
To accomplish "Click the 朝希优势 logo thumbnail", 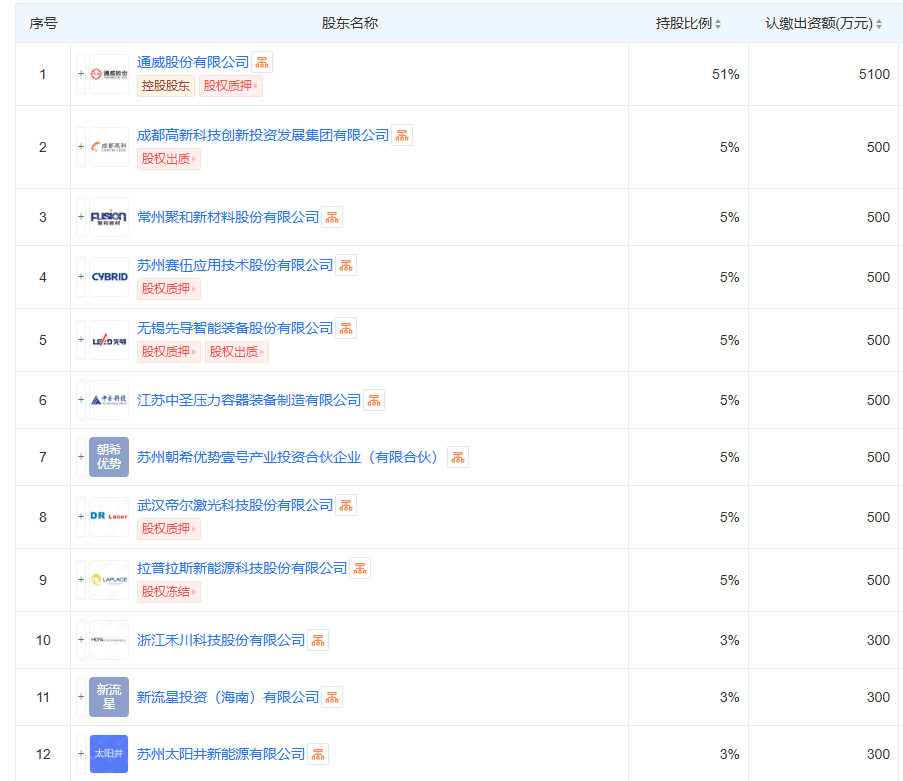I will pos(109,457).
